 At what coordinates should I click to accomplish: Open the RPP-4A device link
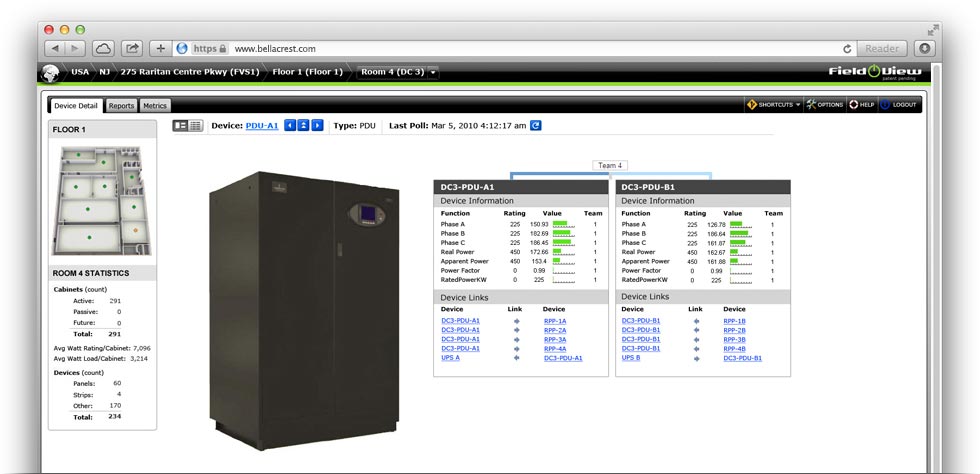pos(555,349)
